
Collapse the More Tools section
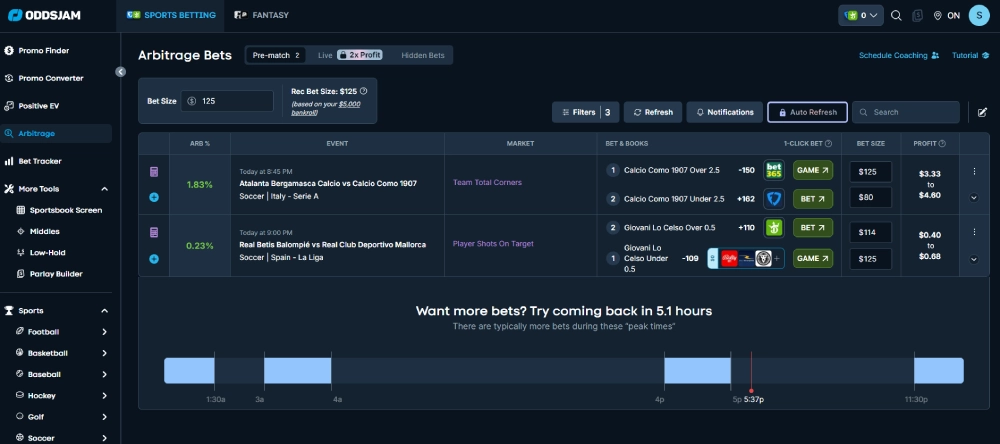coord(104,188)
